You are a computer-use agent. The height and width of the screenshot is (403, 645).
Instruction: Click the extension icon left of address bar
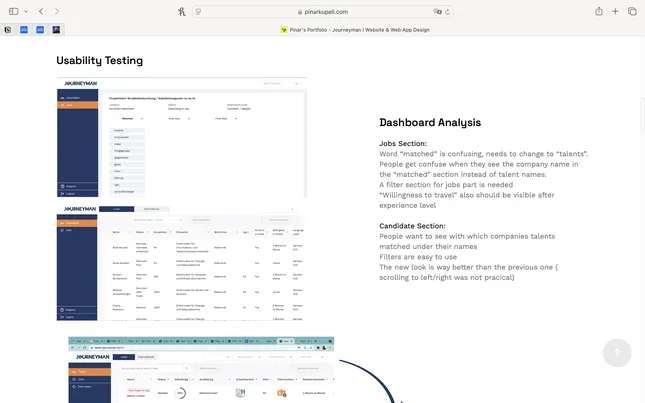(x=181, y=11)
